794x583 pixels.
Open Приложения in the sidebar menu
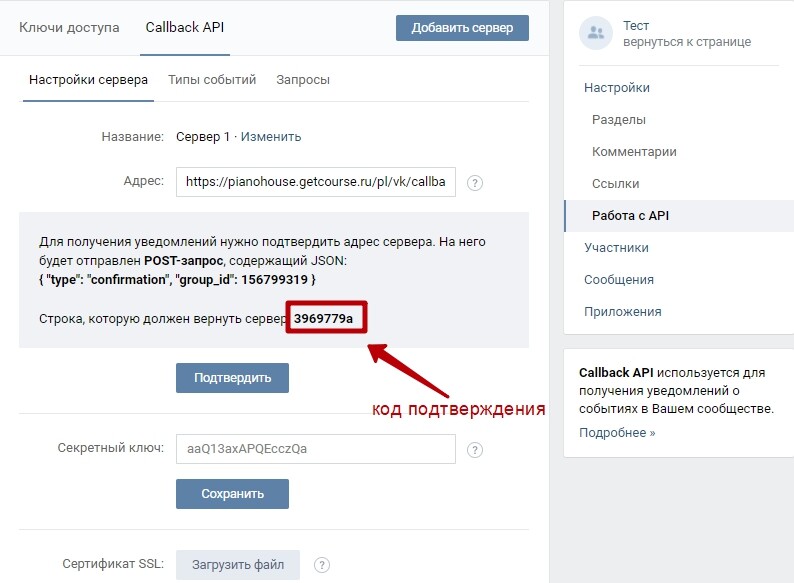(x=623, y=312)
